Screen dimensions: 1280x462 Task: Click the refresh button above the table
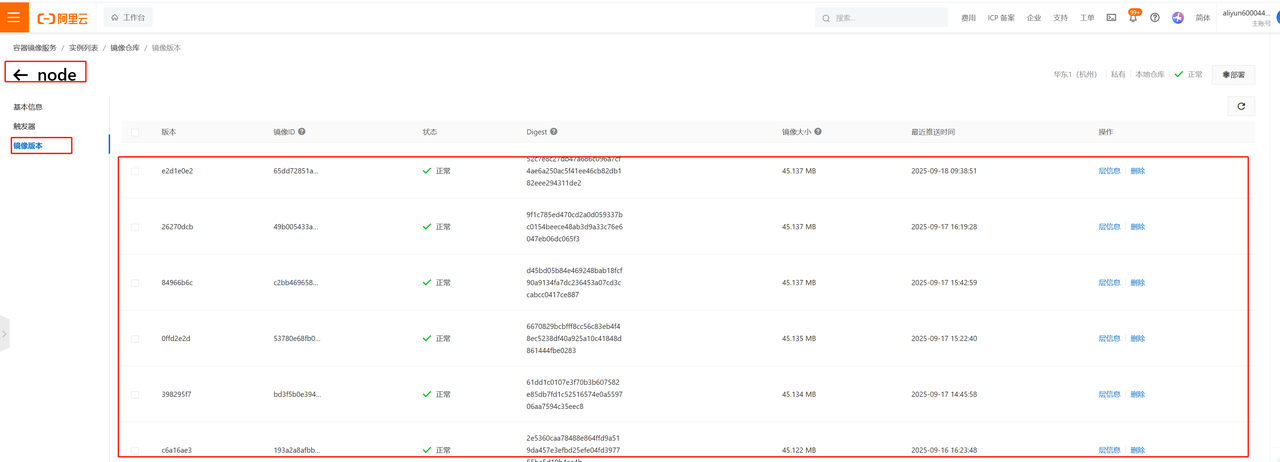coord(1241,106)
